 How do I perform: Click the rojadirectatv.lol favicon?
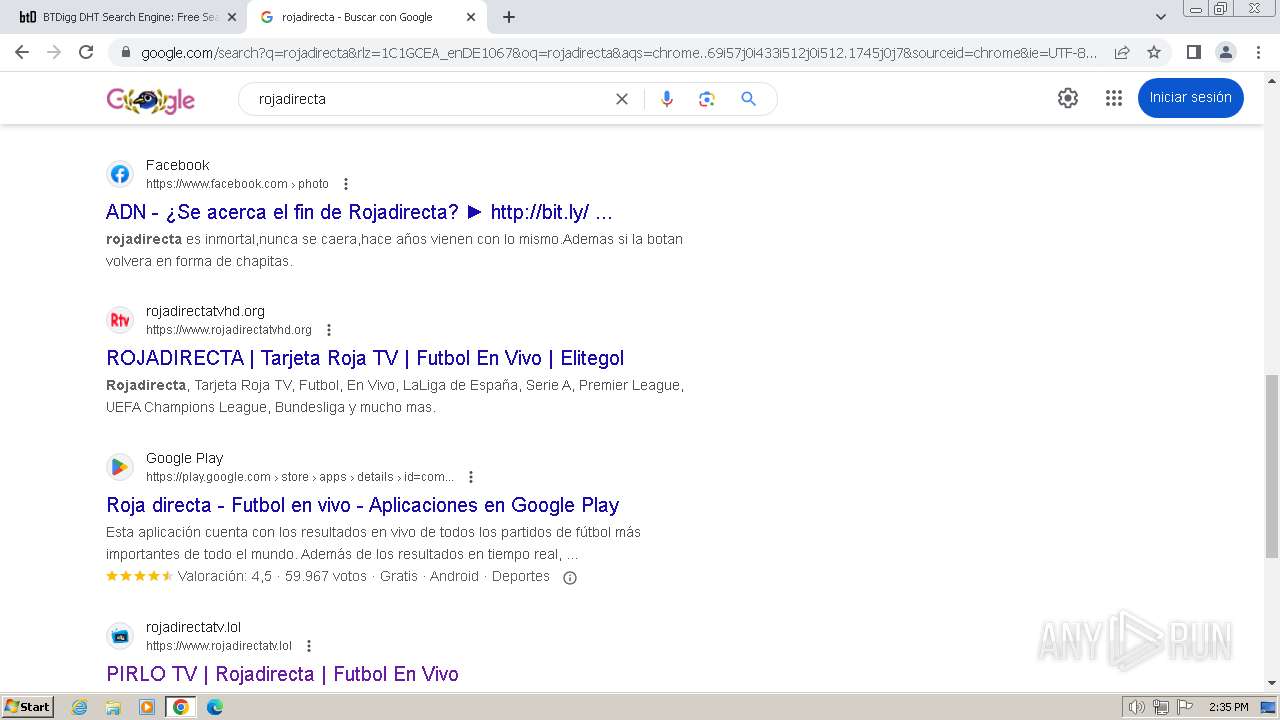(120, 636)
